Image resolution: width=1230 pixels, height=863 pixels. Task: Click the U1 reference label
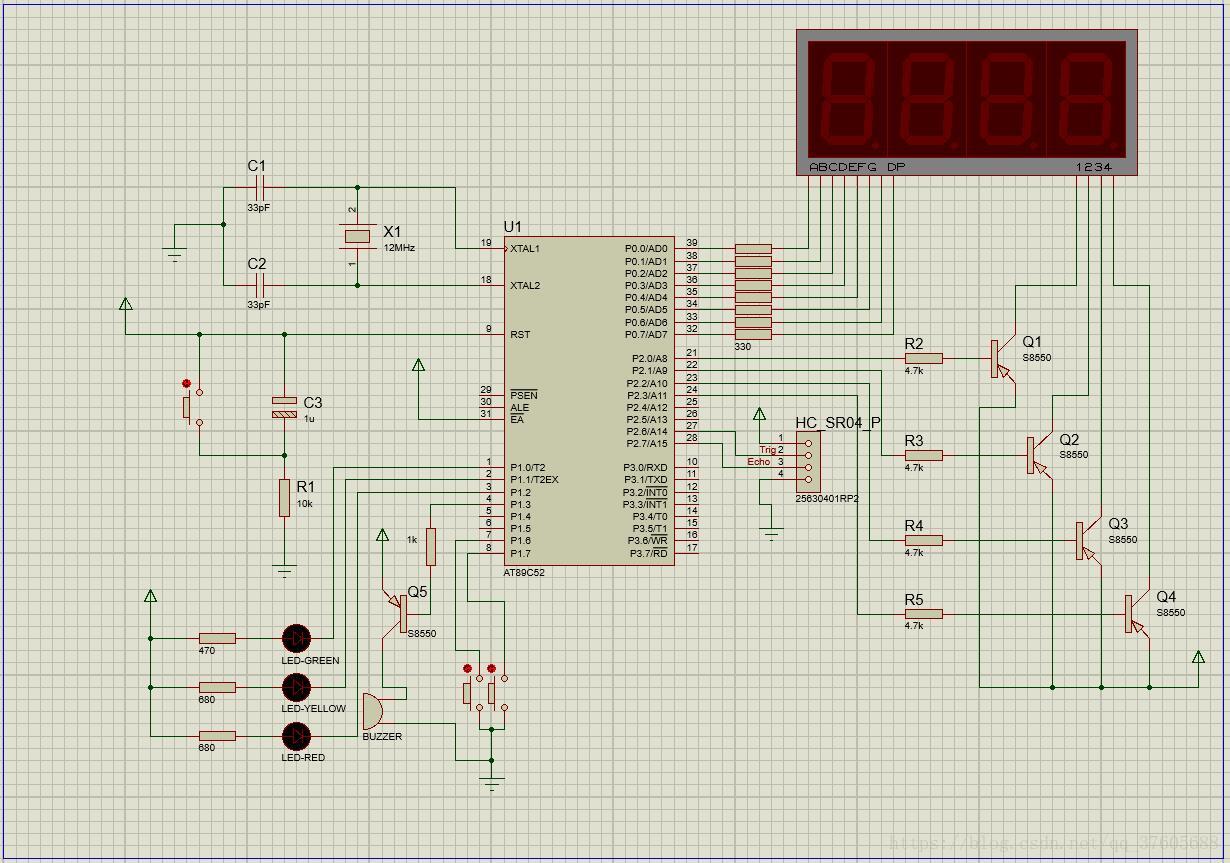point(513,227)
